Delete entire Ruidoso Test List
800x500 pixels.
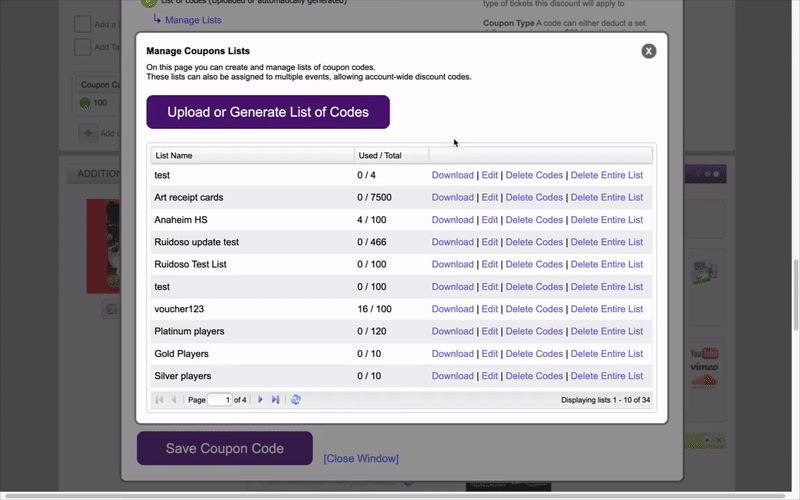[607, 264]
